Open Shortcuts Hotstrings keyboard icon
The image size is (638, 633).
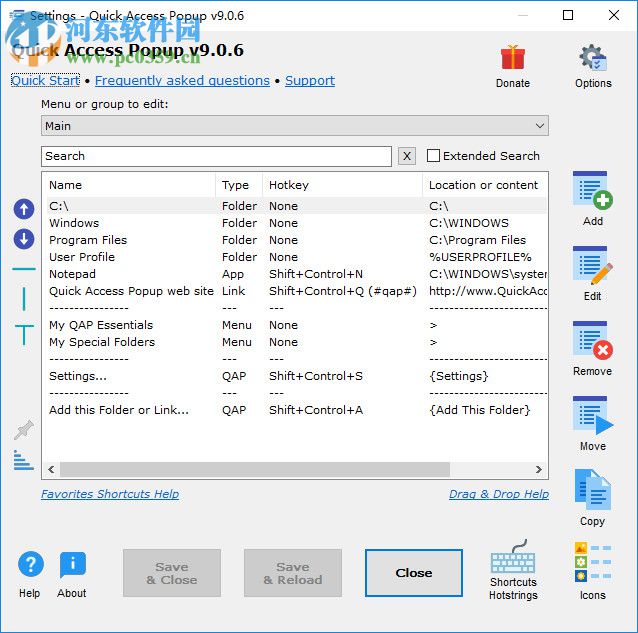pyautogui.click(x=513, y=557)
